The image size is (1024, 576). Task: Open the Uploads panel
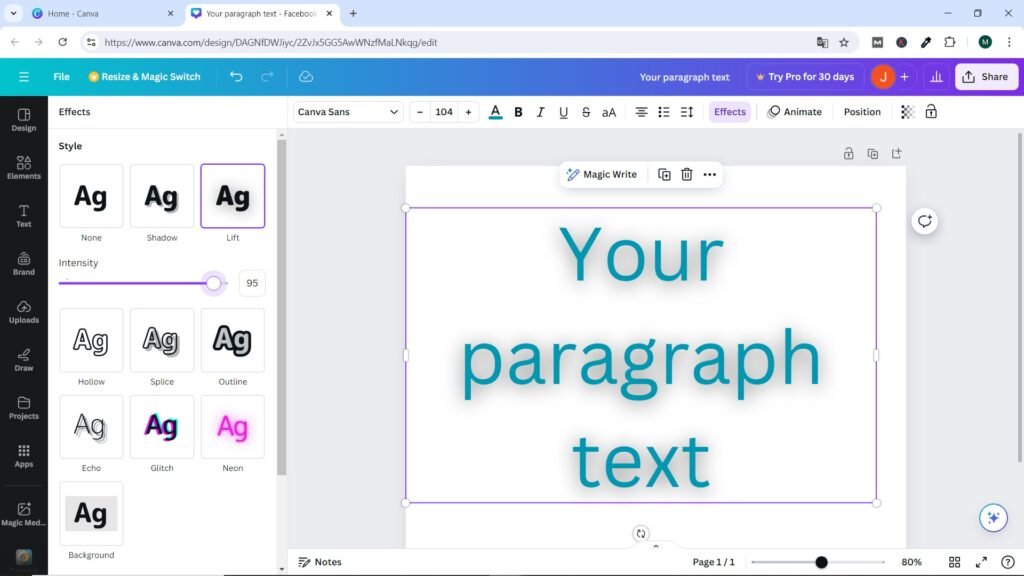23,313
